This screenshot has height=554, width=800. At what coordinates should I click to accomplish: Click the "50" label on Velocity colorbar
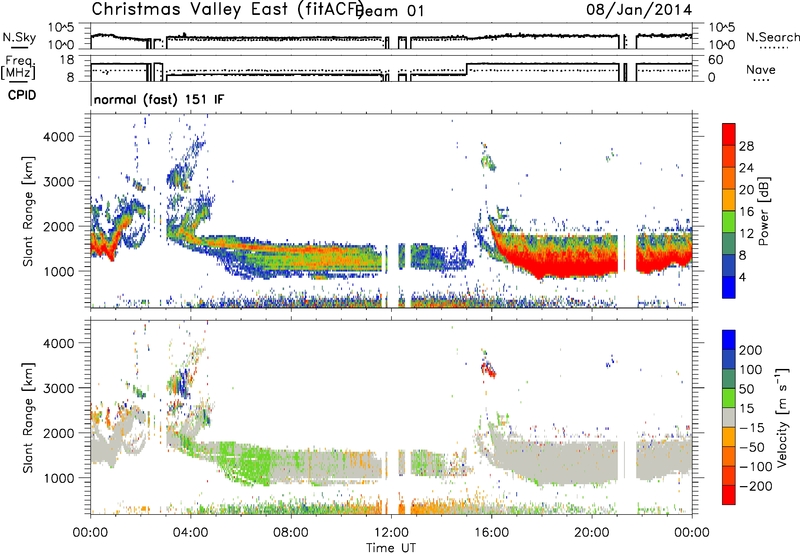point(746,389)
